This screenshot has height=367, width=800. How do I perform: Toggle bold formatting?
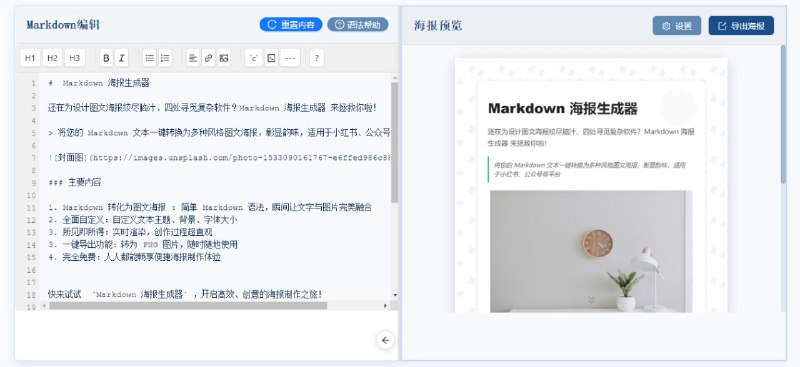pos(106,58)
